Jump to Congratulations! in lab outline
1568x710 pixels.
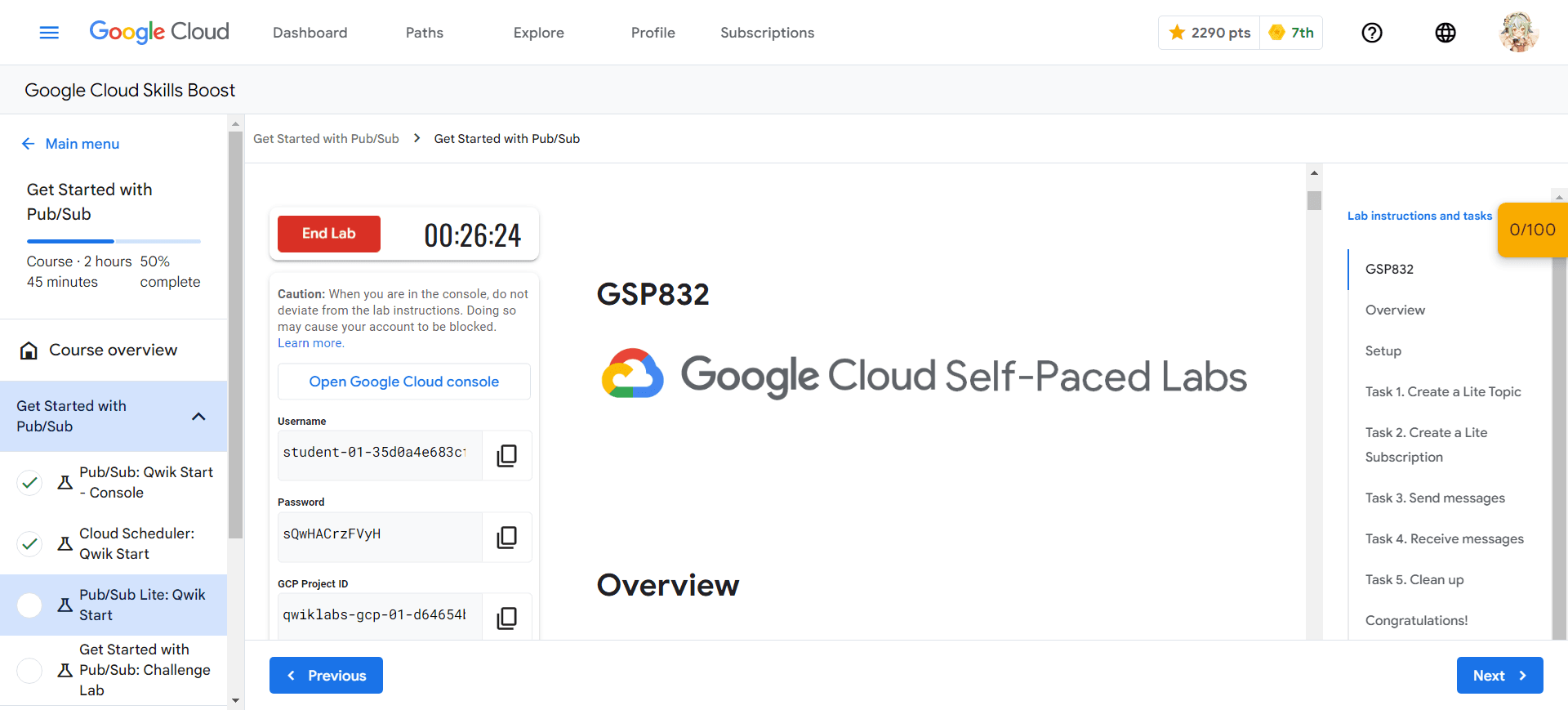point(1416,620)
